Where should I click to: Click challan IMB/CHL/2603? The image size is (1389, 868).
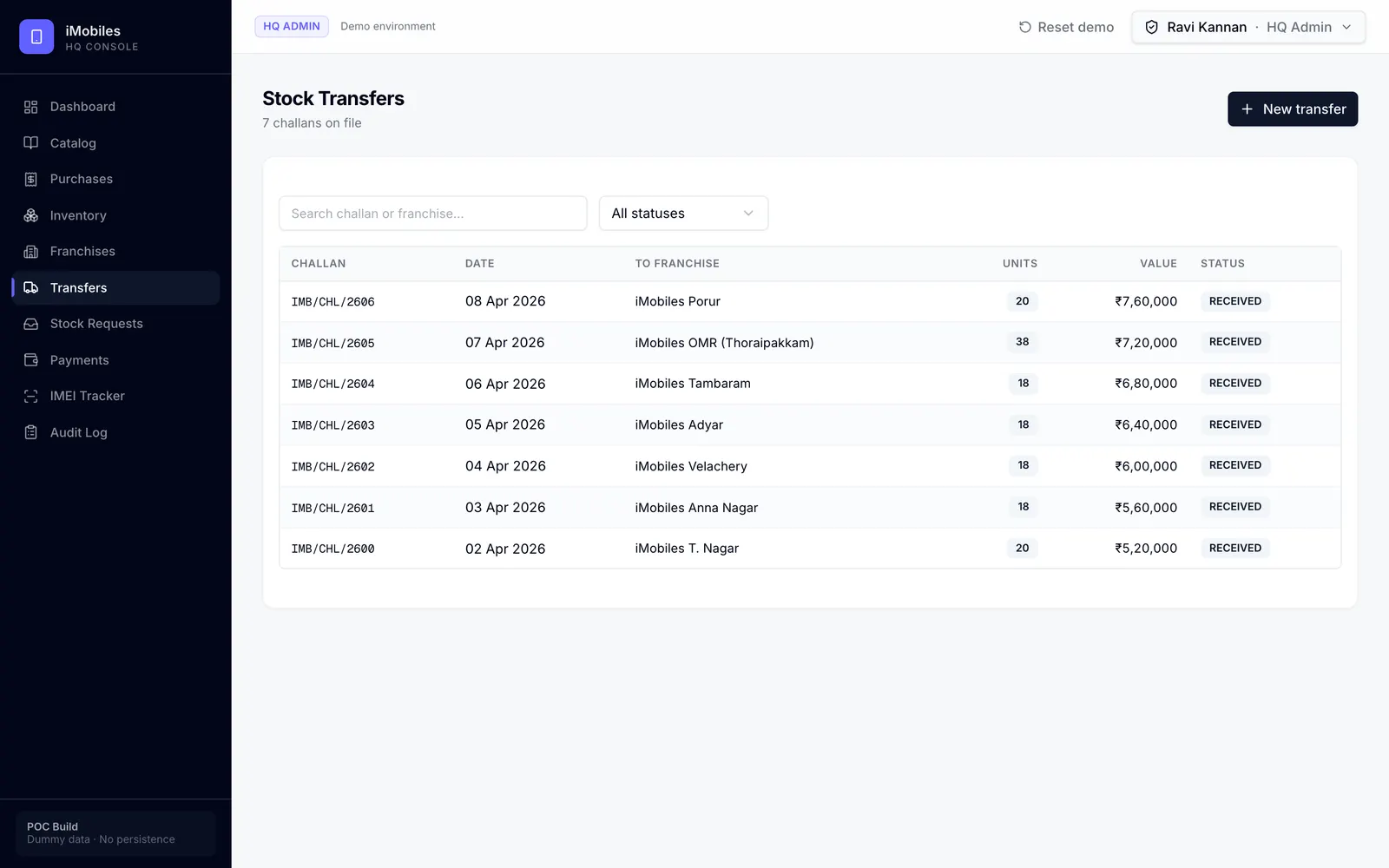(333, 425)
